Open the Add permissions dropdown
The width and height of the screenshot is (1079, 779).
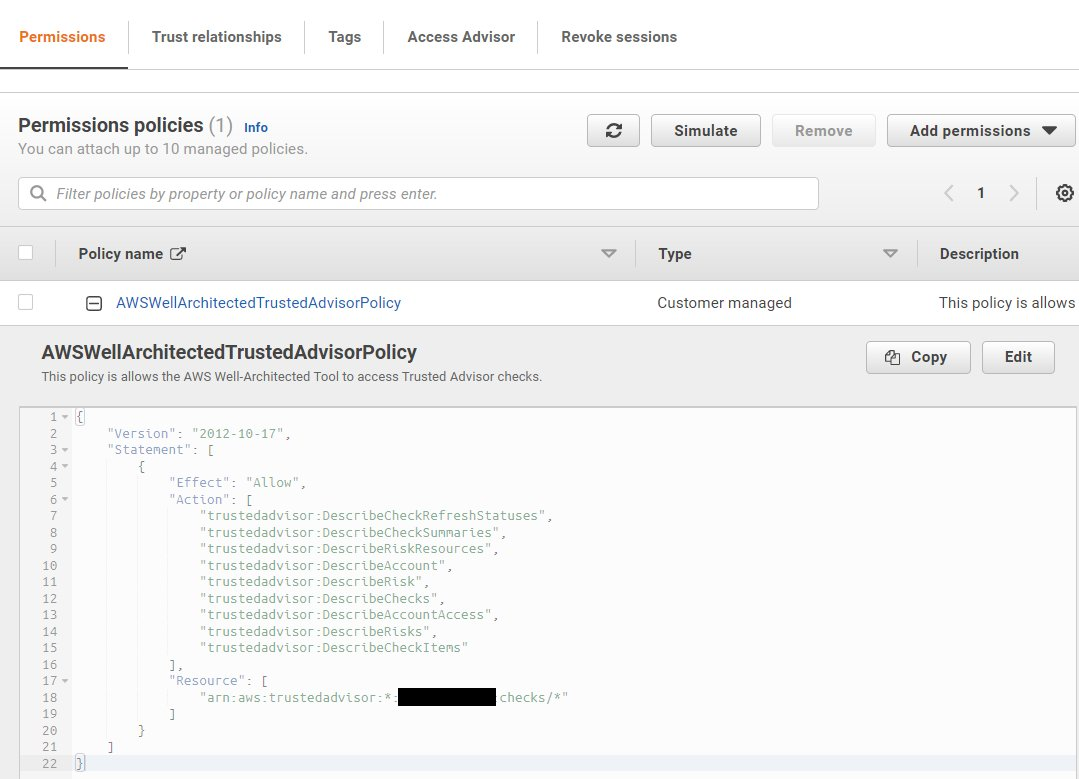(981, 131)
